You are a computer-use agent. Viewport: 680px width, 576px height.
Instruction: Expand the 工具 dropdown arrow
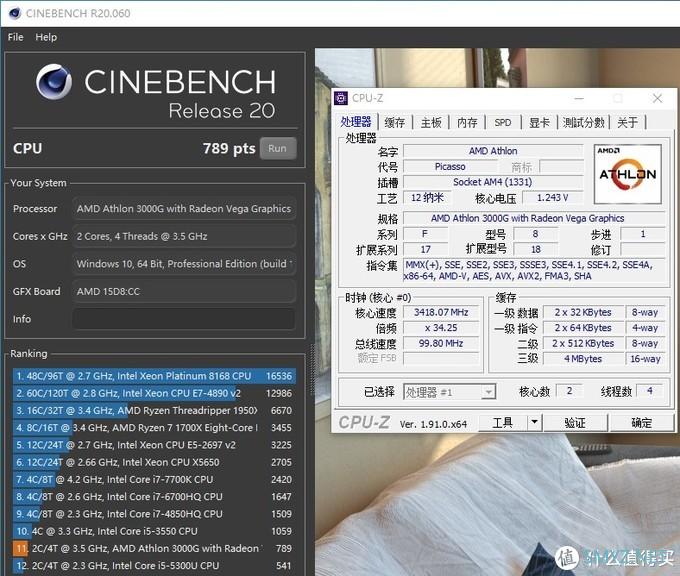pos(534,422)
